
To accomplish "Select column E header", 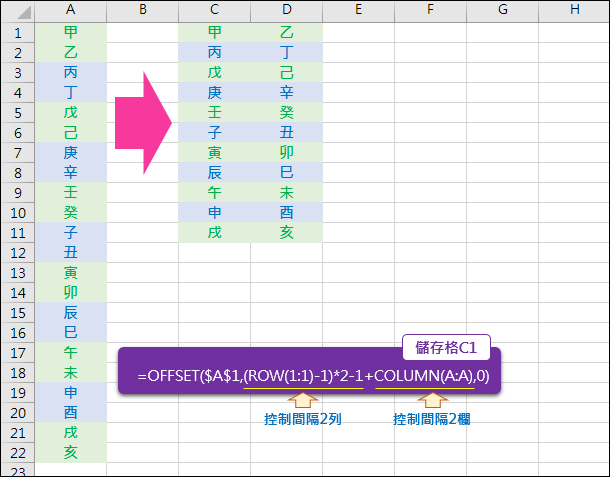I will (x=358, y=11).
